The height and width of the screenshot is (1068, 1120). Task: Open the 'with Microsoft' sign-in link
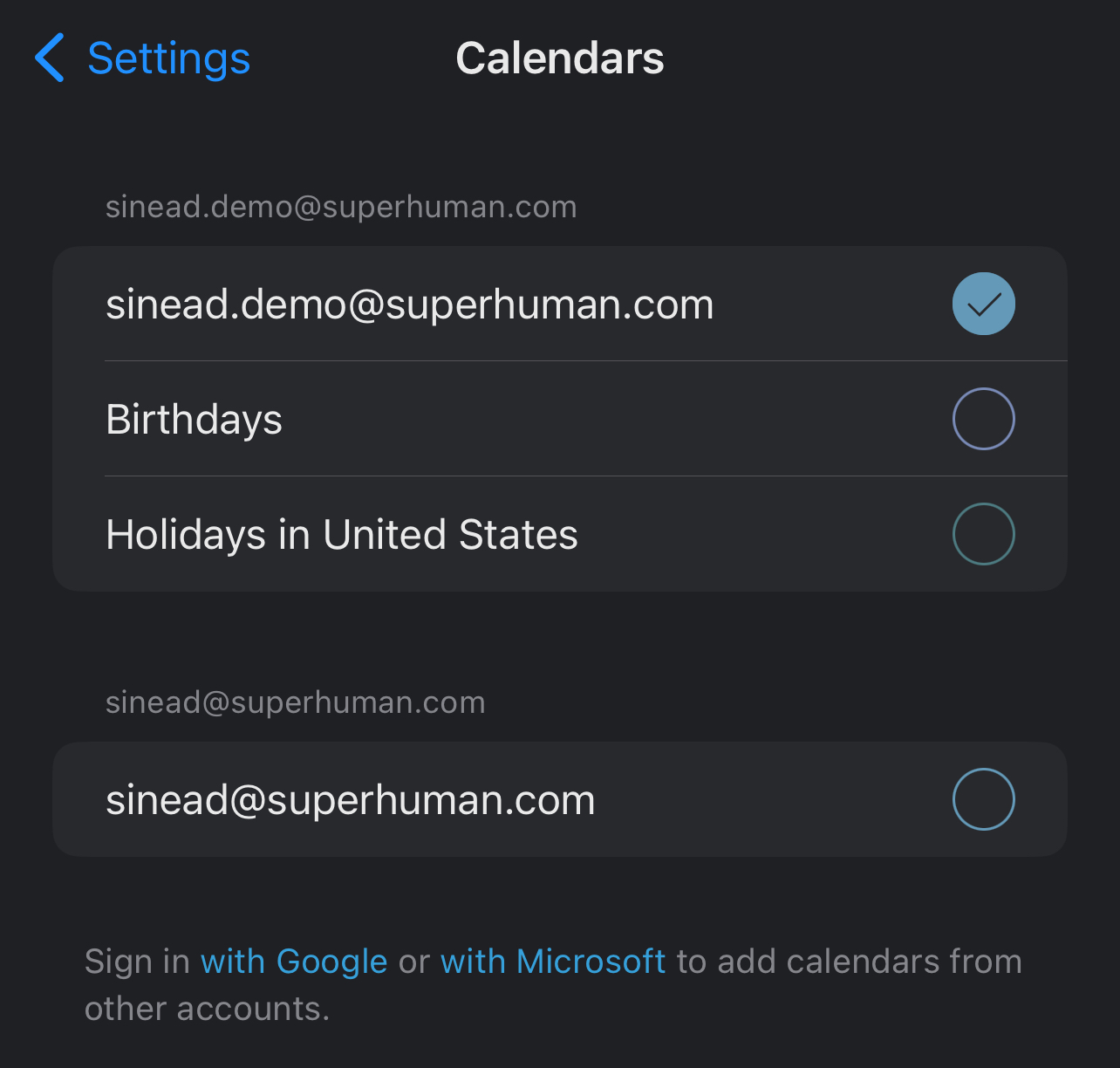click(553, 962)
